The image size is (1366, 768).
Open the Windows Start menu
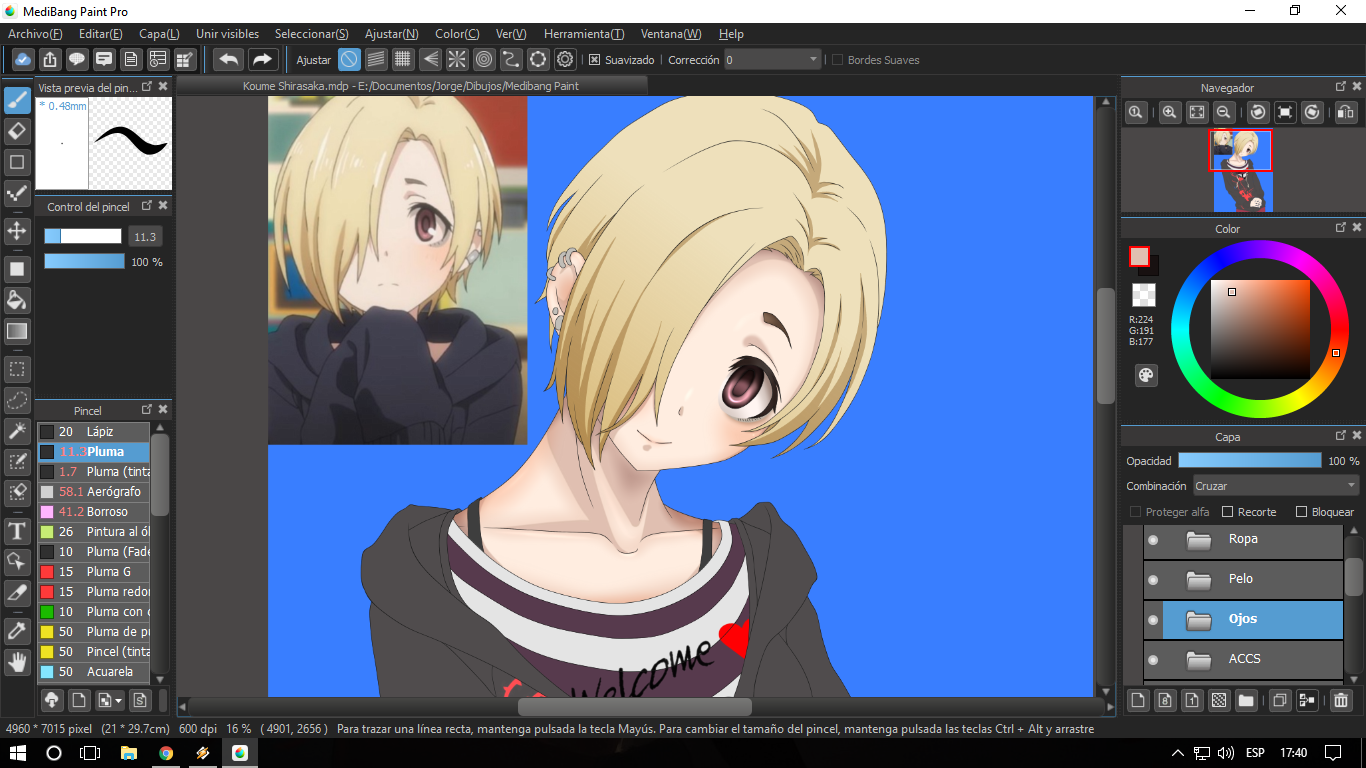[18, 752]
